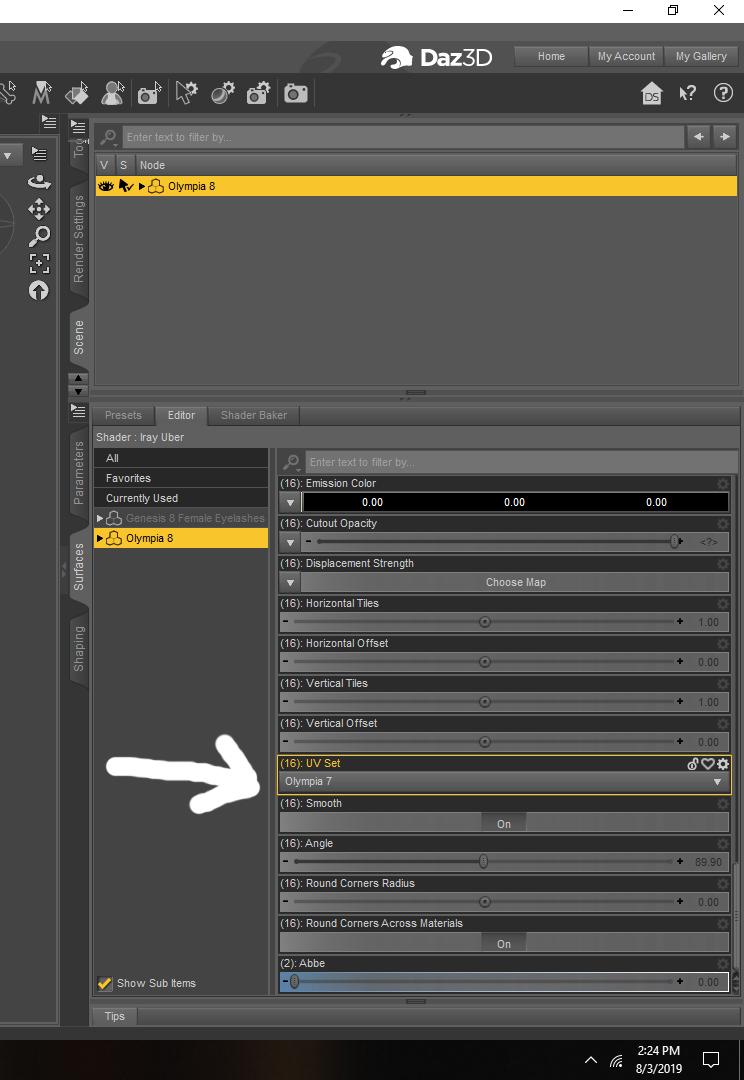Switch to the Shader Baker tab
The width and height of the screenshot is (744, 1080).
coord(254,415)
